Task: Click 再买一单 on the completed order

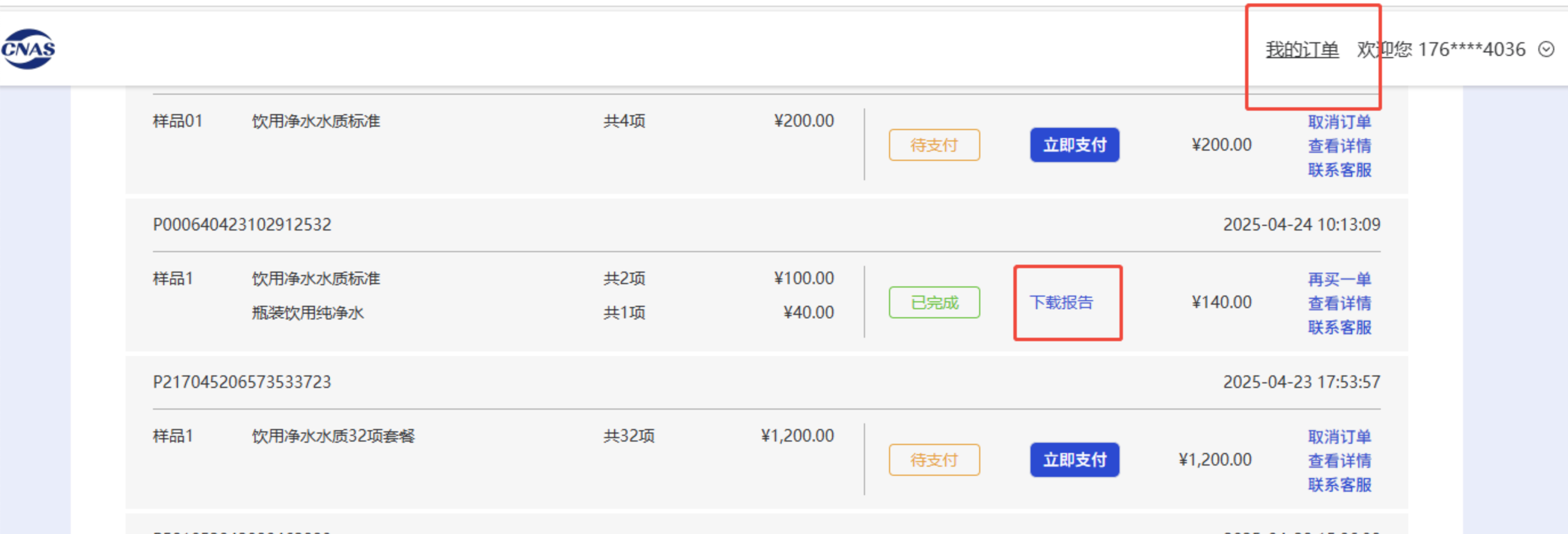Action: [1339, 279]
